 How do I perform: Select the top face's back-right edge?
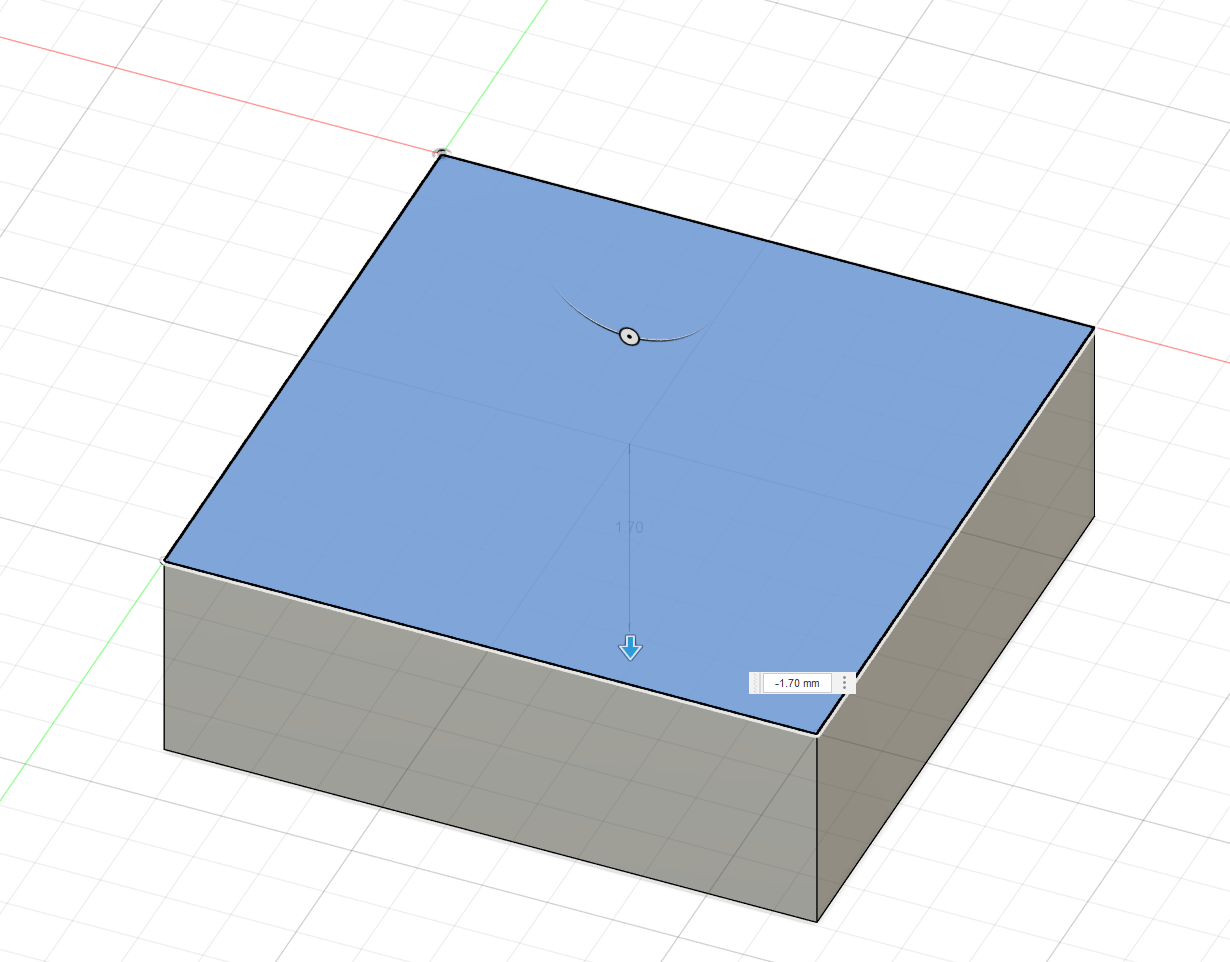[768, 241]
